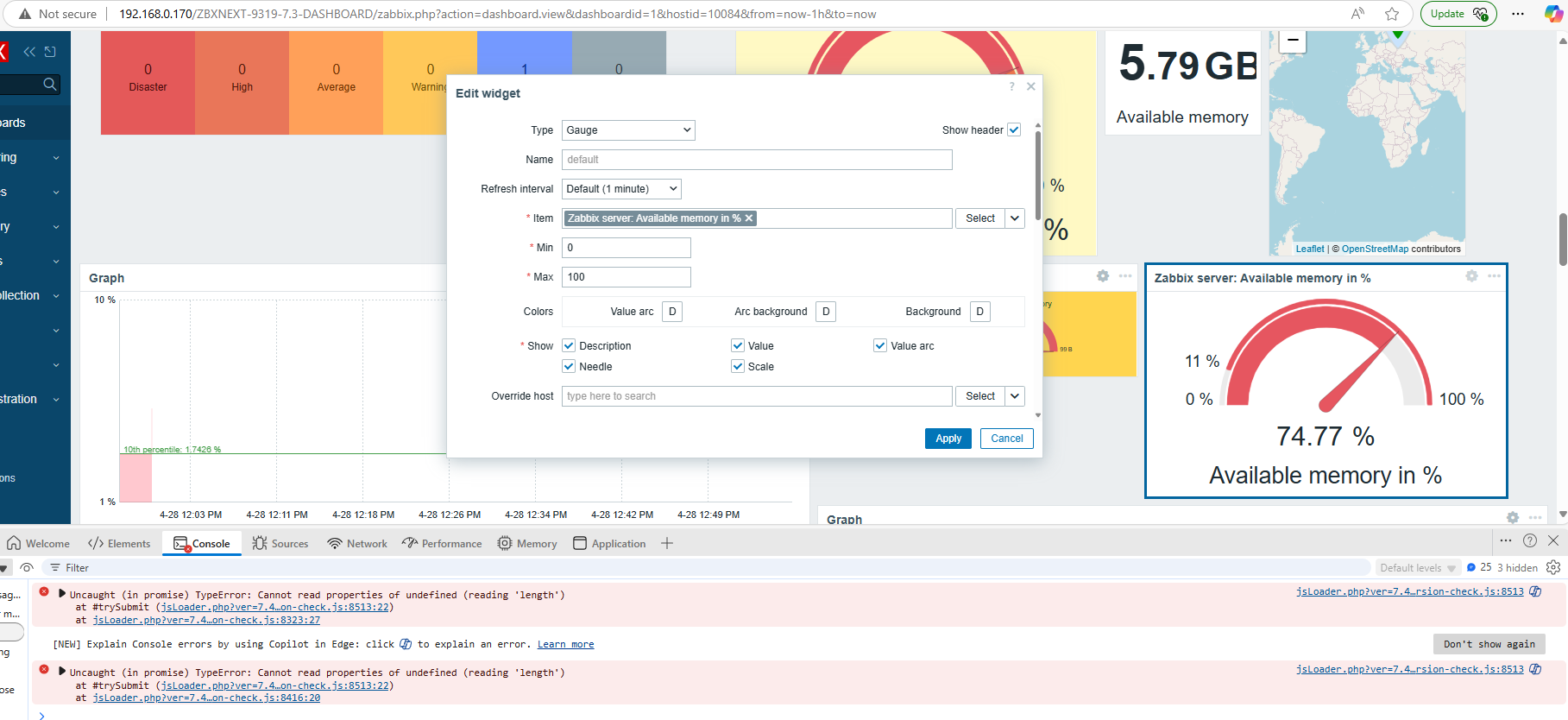Switch to DevTools Memory tab
1568x720 pixels.
click(x=527, y=543)
